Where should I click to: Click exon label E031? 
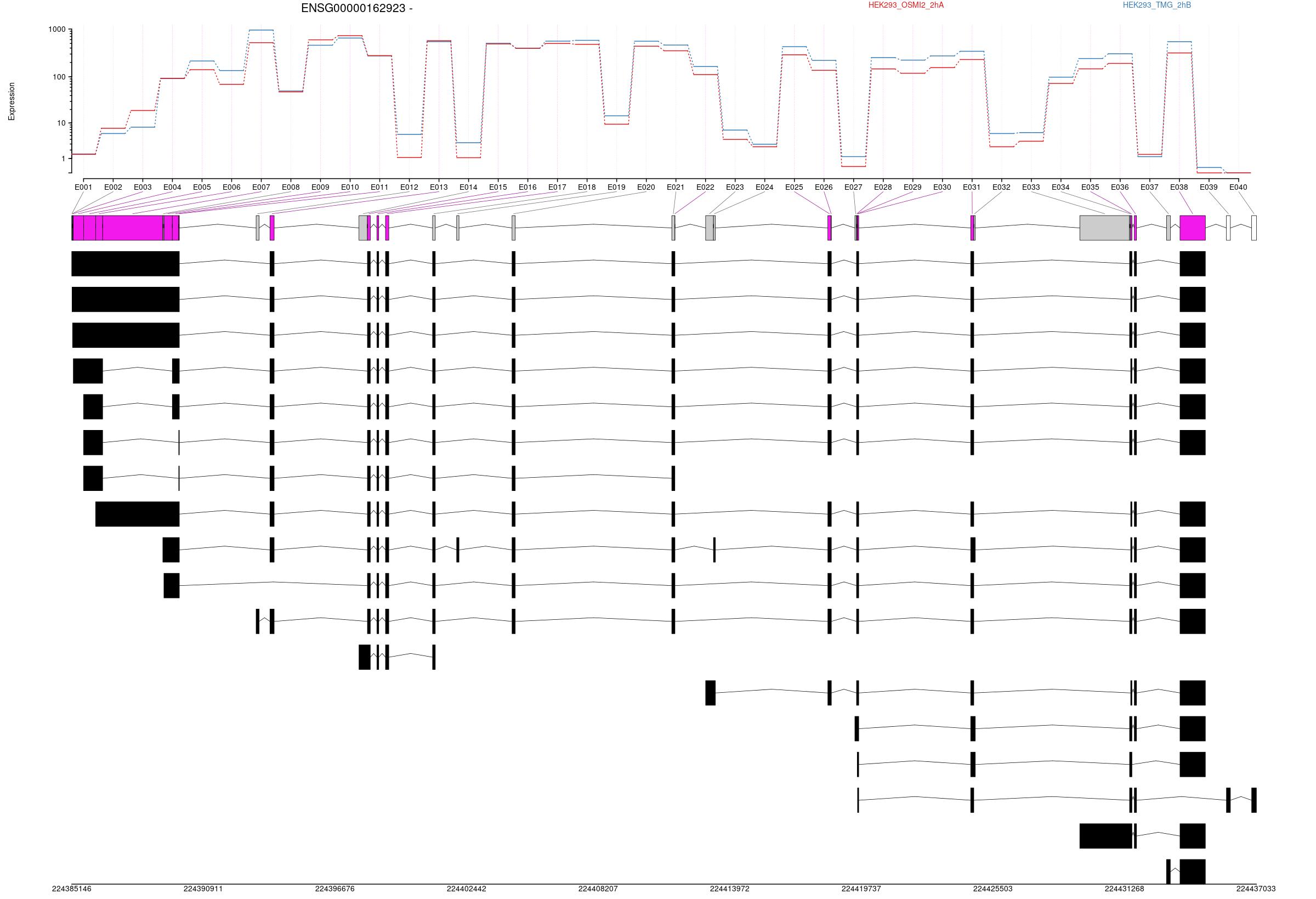point(972,187)
